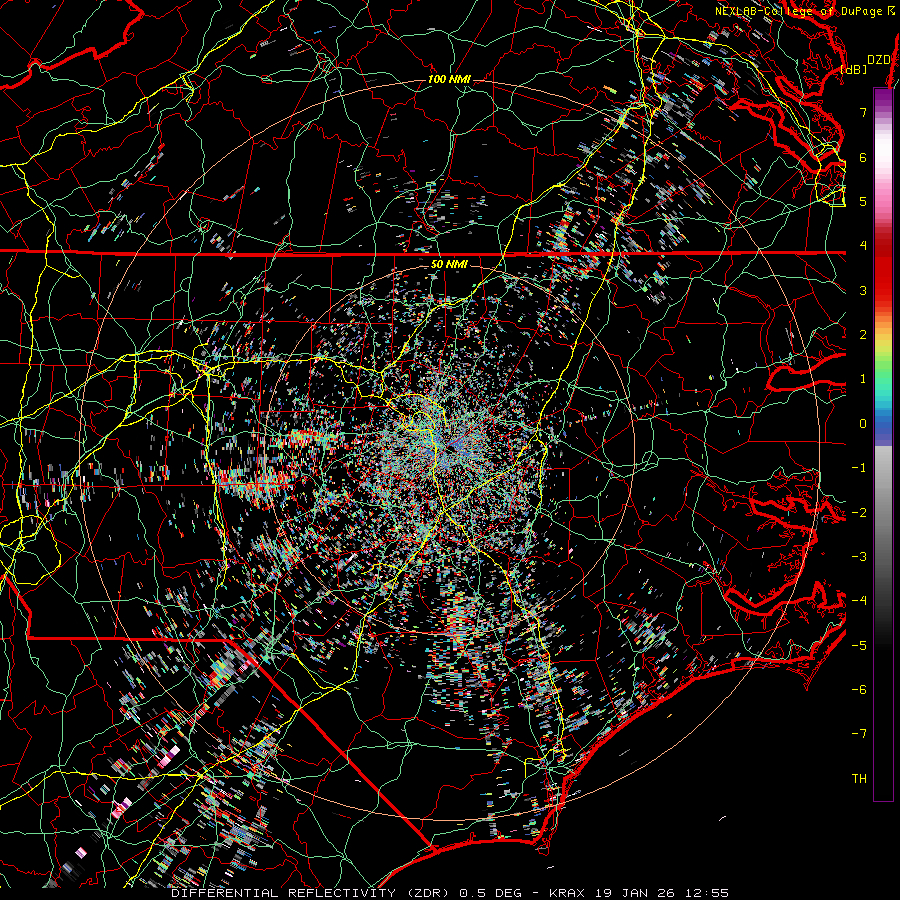The image size is (900, 900).
Task: Select the -5 dB scale label
Action: click(x=859, y=646)
